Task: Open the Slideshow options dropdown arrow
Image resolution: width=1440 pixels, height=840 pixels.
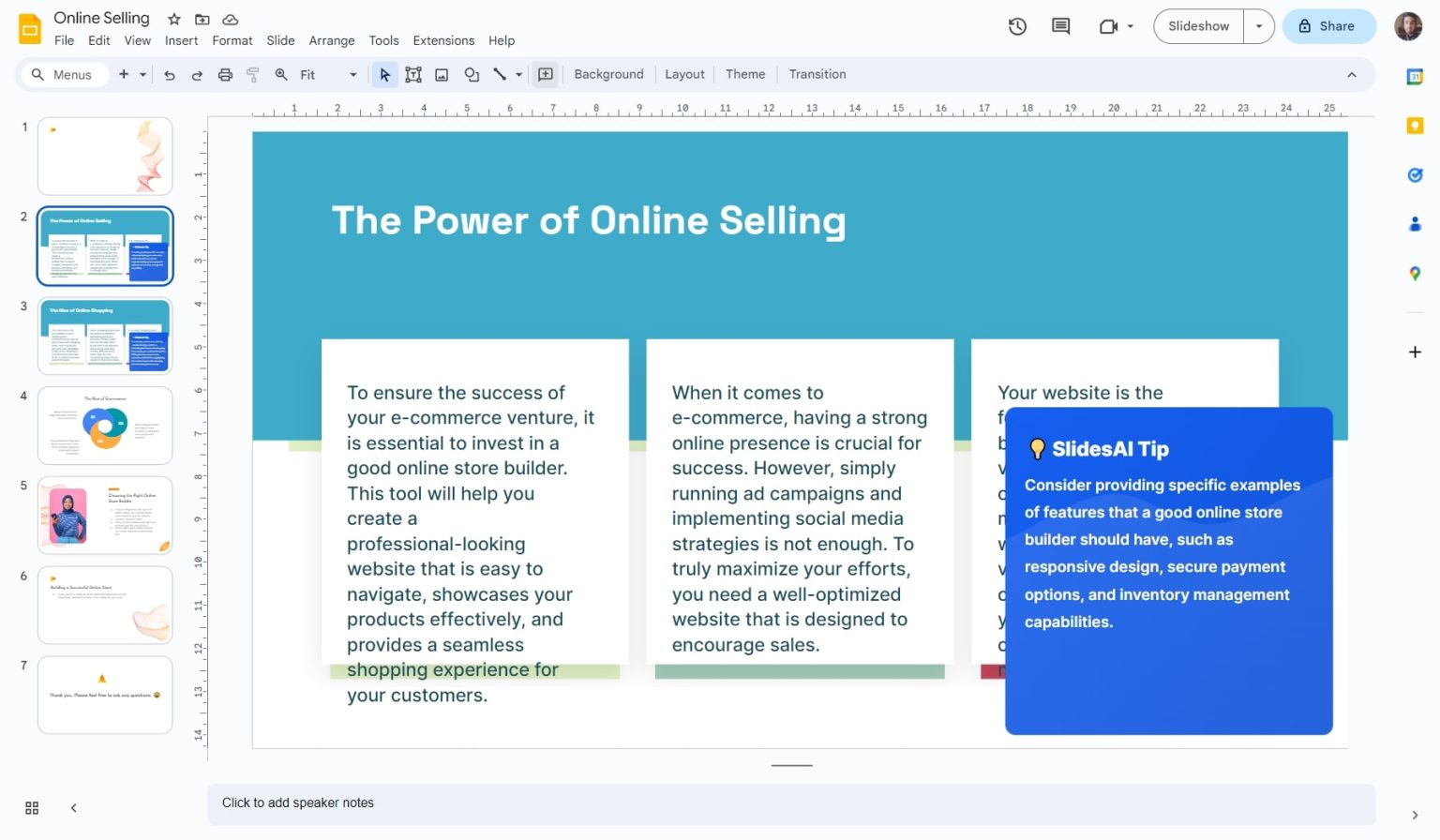Action: click(1258, 26)
